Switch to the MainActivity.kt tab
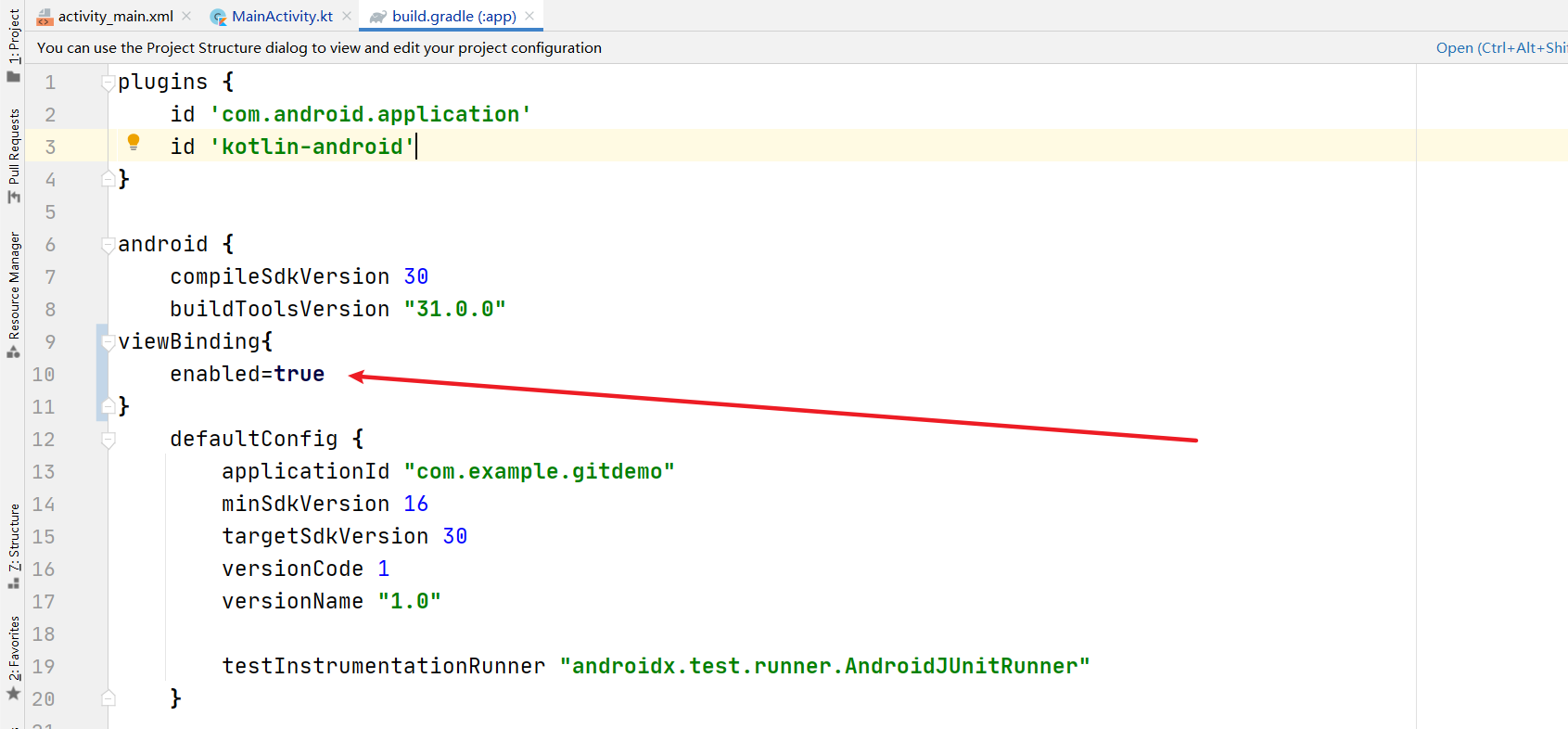This screenshot has width=1568, height=729. pyautogui.click(x=272, y=16)
